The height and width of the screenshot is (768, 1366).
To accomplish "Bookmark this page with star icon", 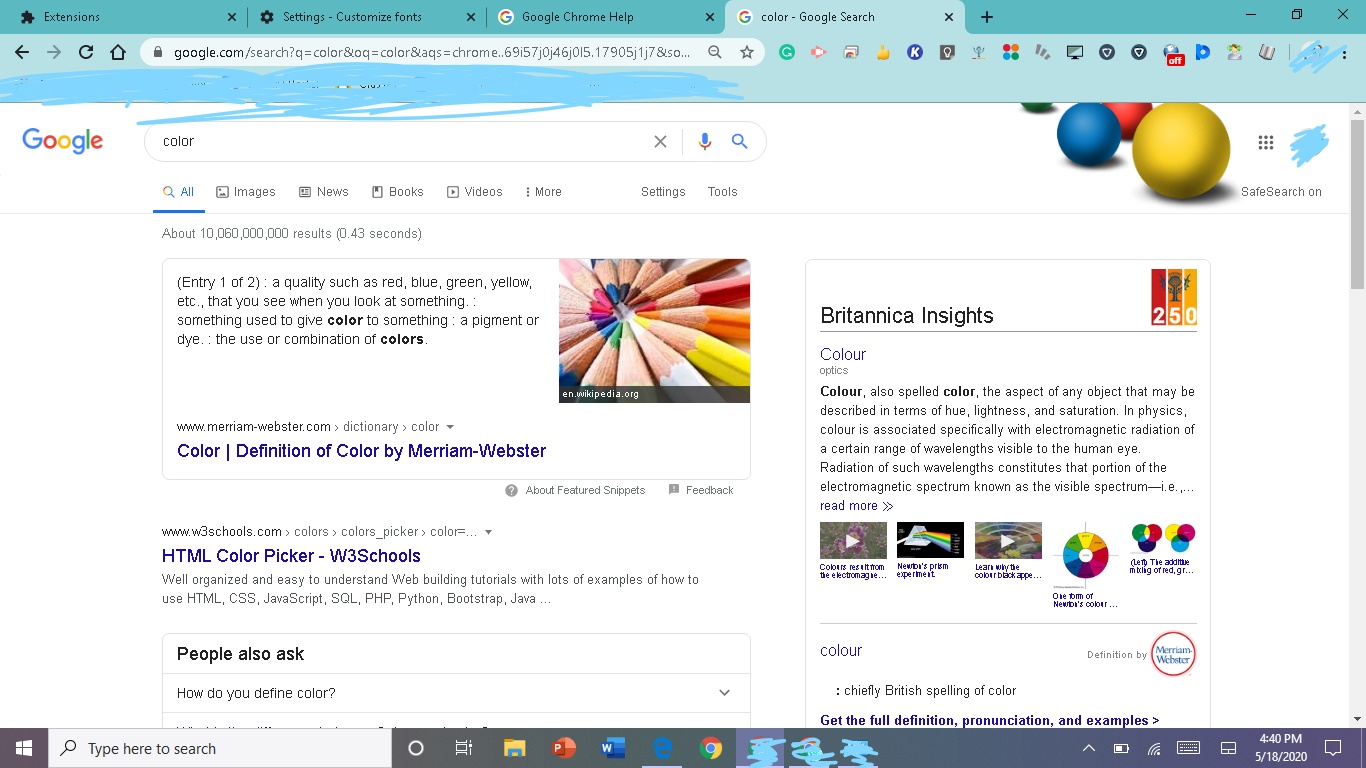I will tap(747, 52).
